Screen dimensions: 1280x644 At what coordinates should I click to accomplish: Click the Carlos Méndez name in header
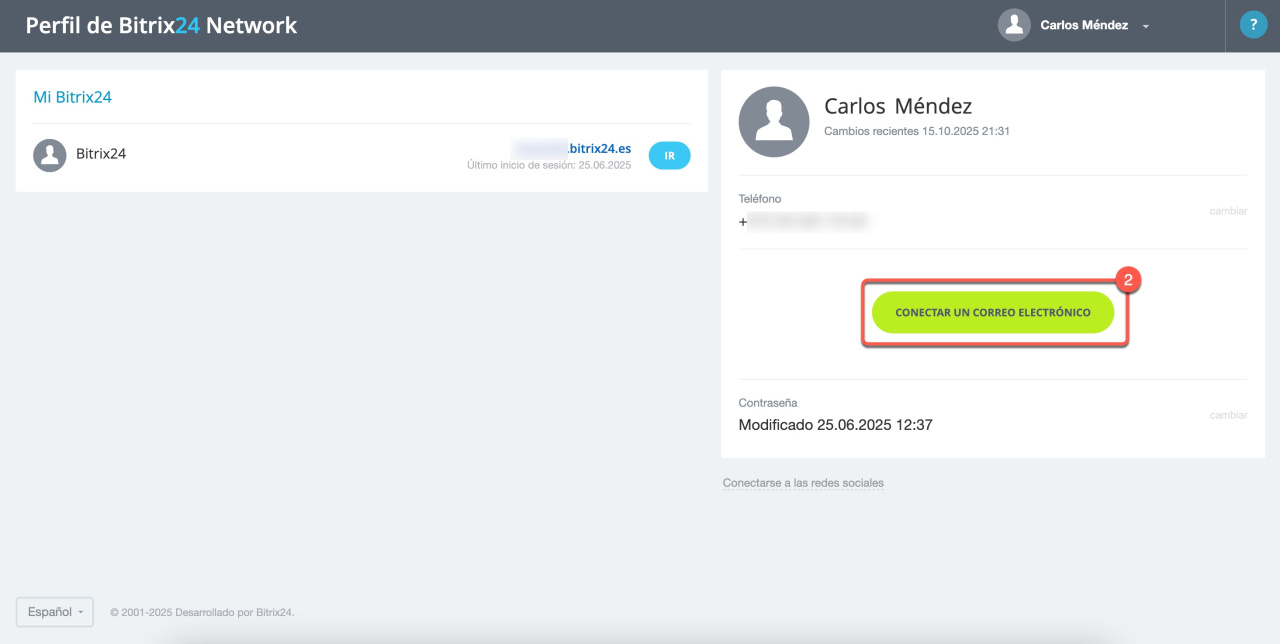click(x=1084, y=25)
